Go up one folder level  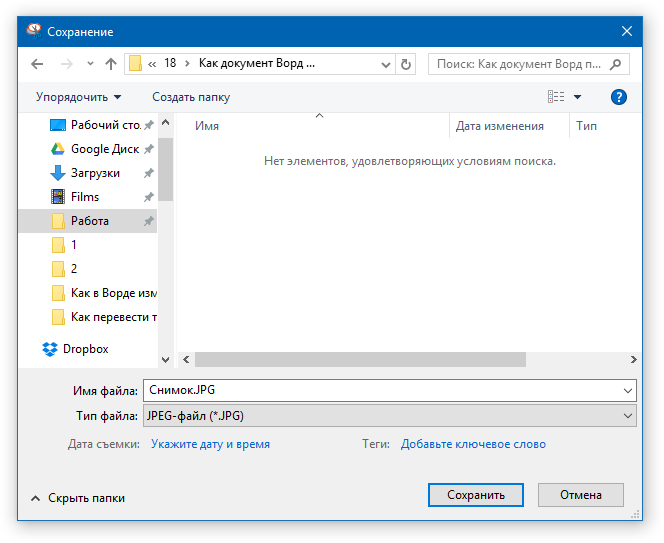tap(111, 64)
